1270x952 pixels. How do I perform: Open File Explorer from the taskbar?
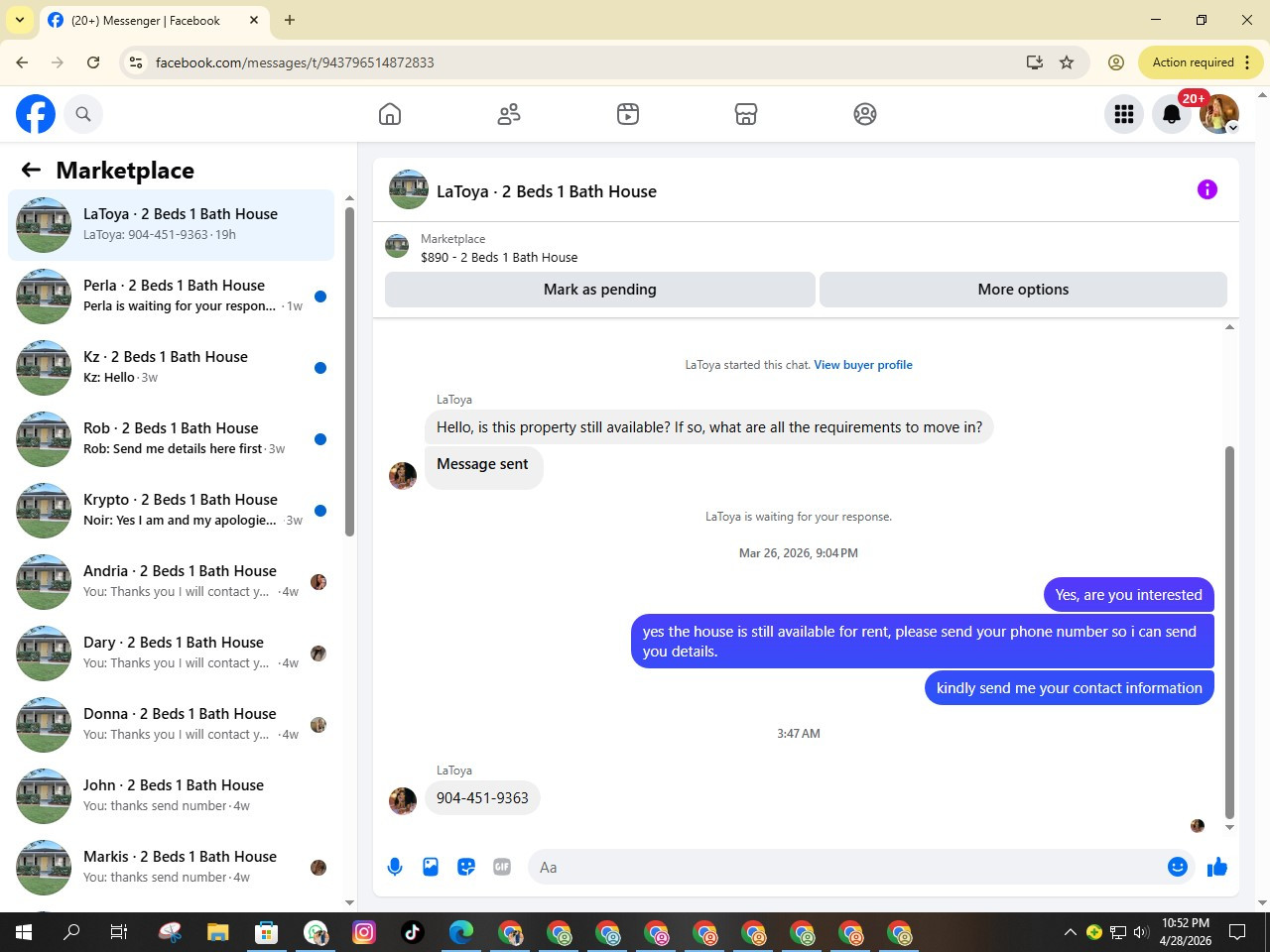point(218,932)
